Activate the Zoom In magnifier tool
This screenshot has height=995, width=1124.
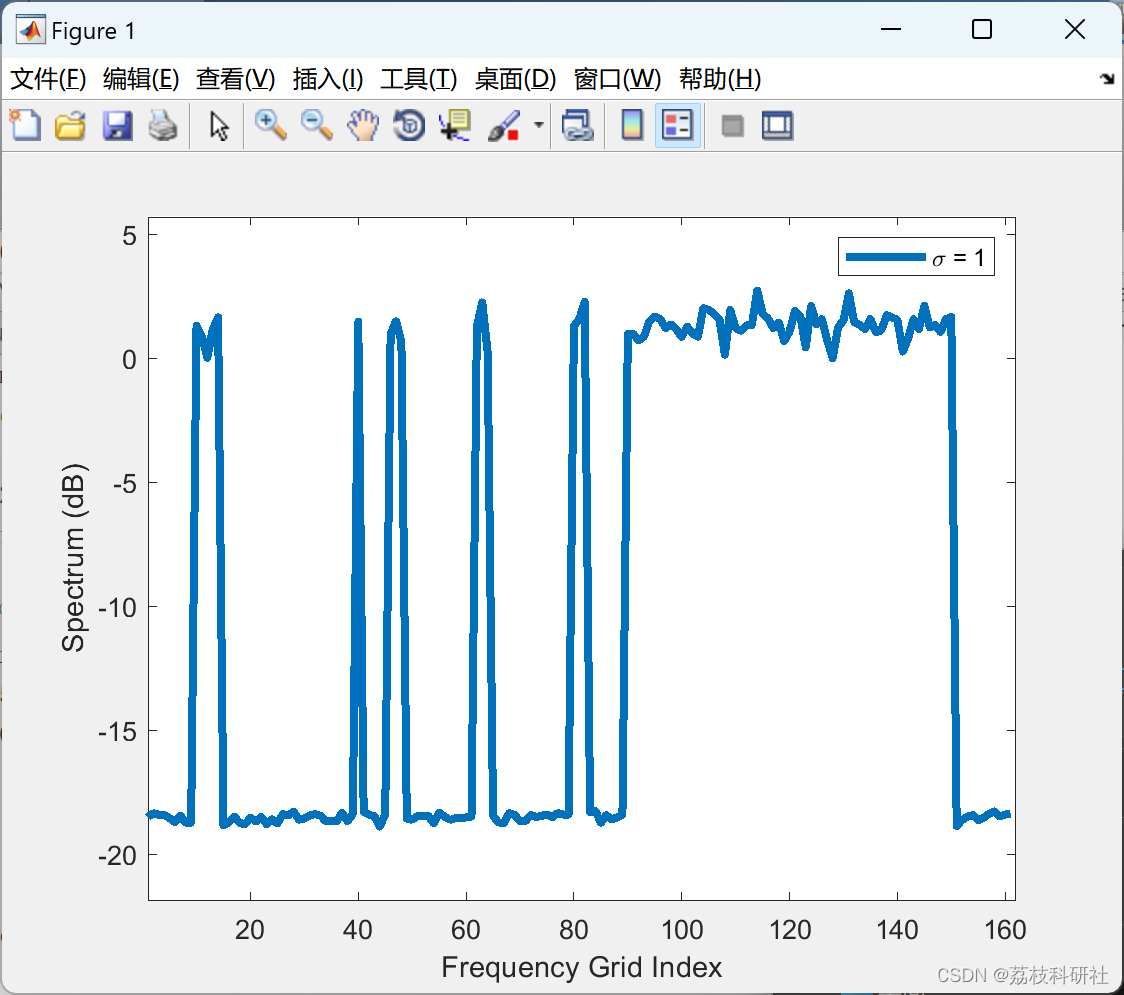click(270, 125)
